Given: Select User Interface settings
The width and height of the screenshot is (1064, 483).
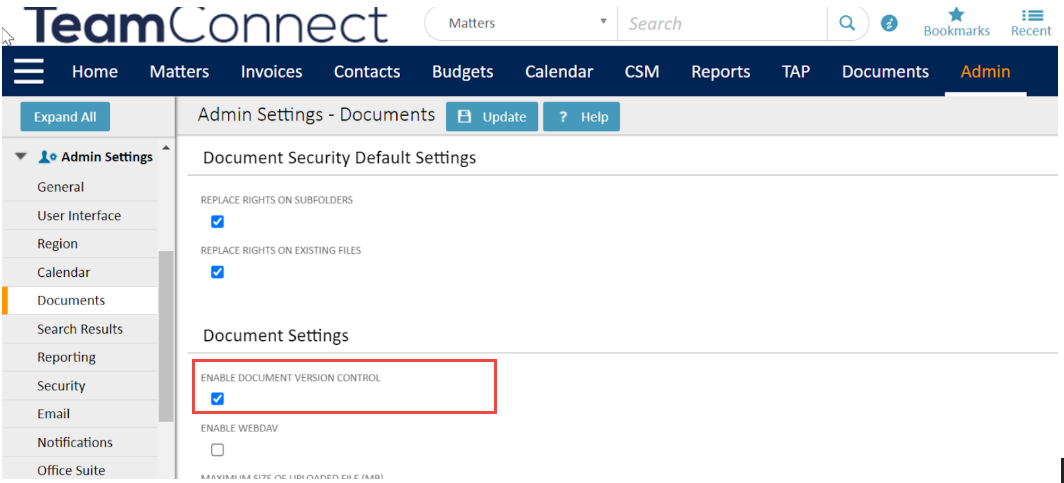Looking at the screenshot, I should click(x=80, y=216).
